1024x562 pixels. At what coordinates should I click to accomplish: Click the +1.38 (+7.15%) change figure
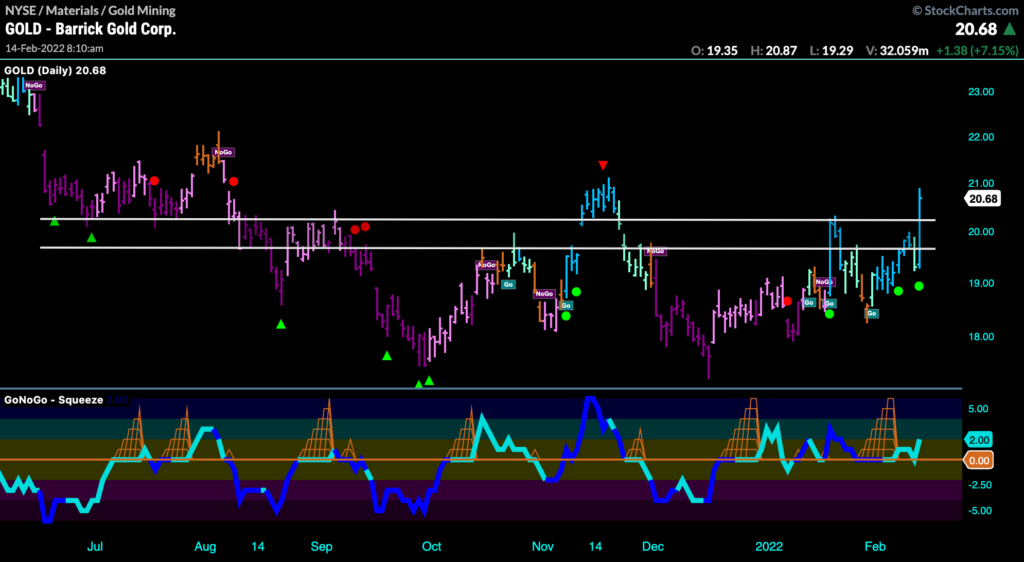977,51
